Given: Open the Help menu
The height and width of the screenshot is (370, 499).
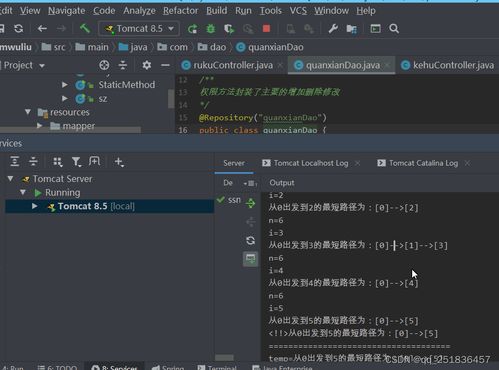Looking at the screenshot, I should click(x=366, y=11).
